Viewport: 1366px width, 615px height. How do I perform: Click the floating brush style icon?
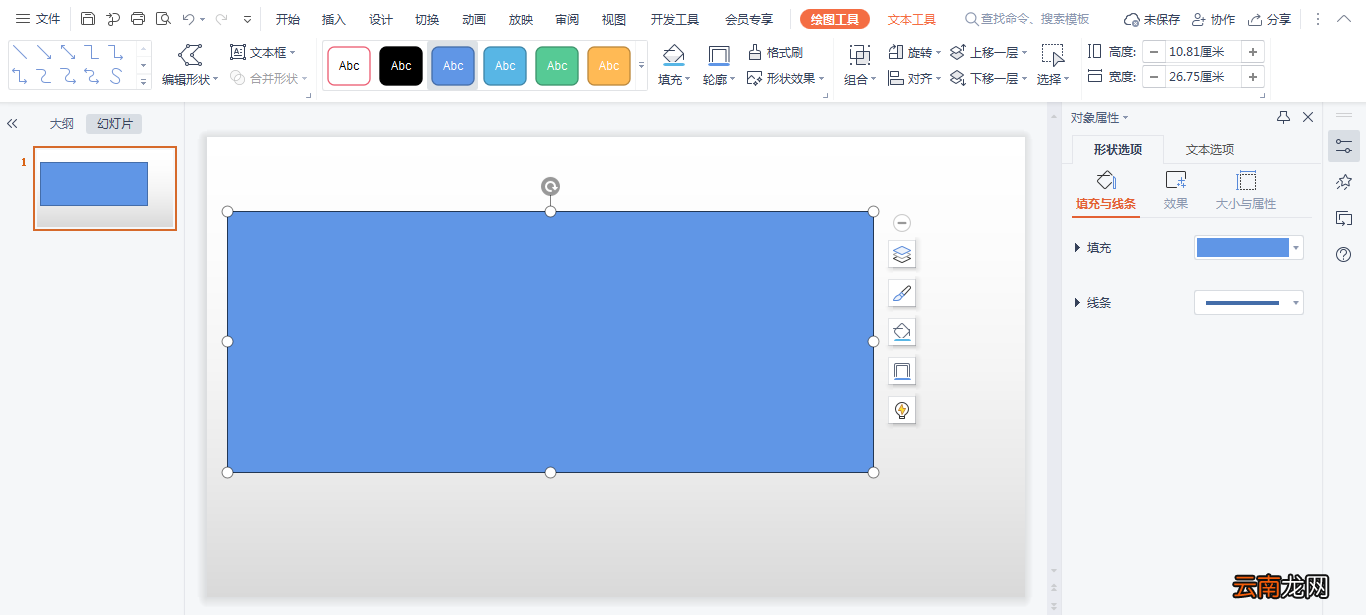click(x=902, y=294)
